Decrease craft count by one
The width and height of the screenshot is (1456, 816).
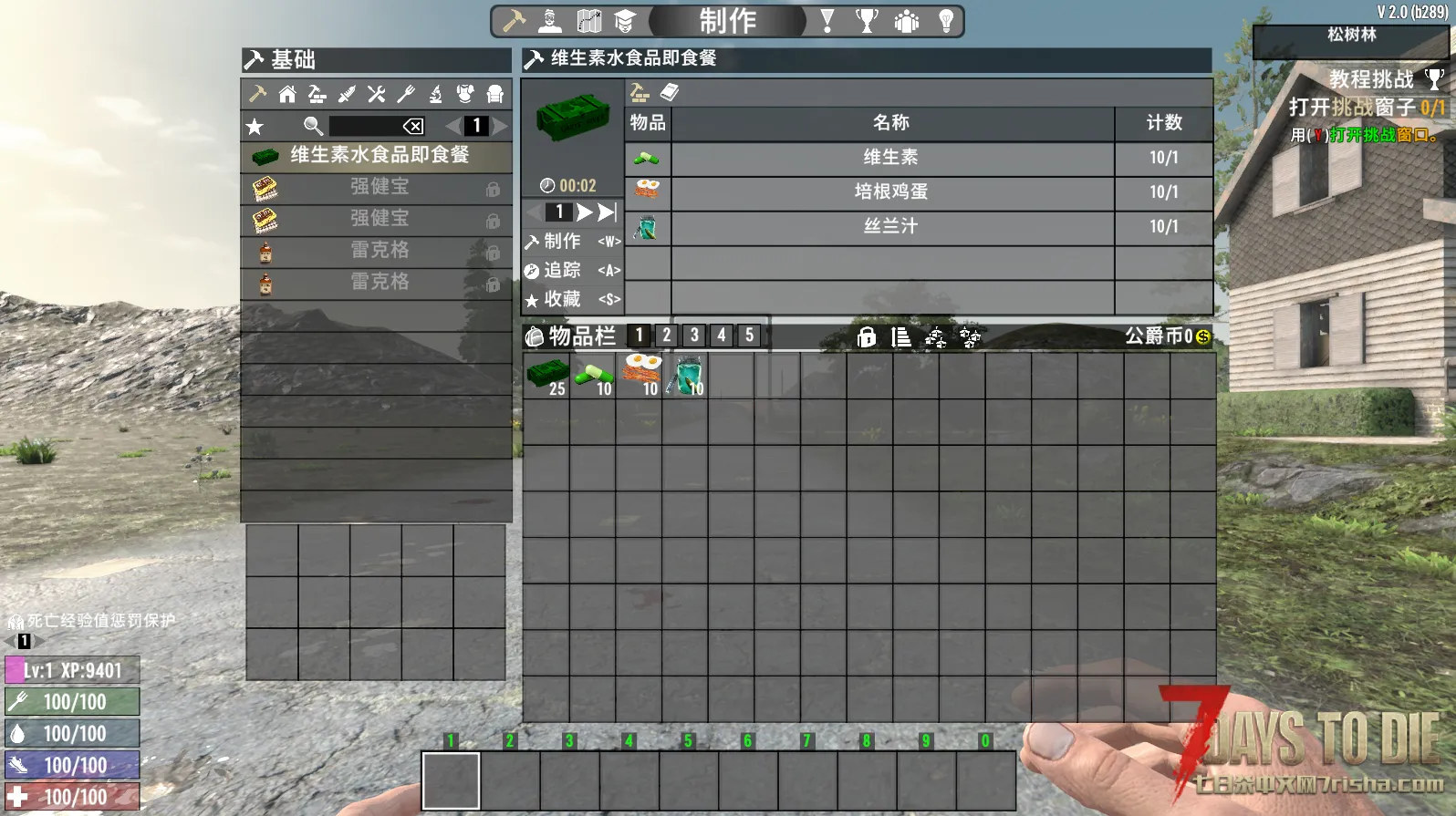click(x=535, y=212)
